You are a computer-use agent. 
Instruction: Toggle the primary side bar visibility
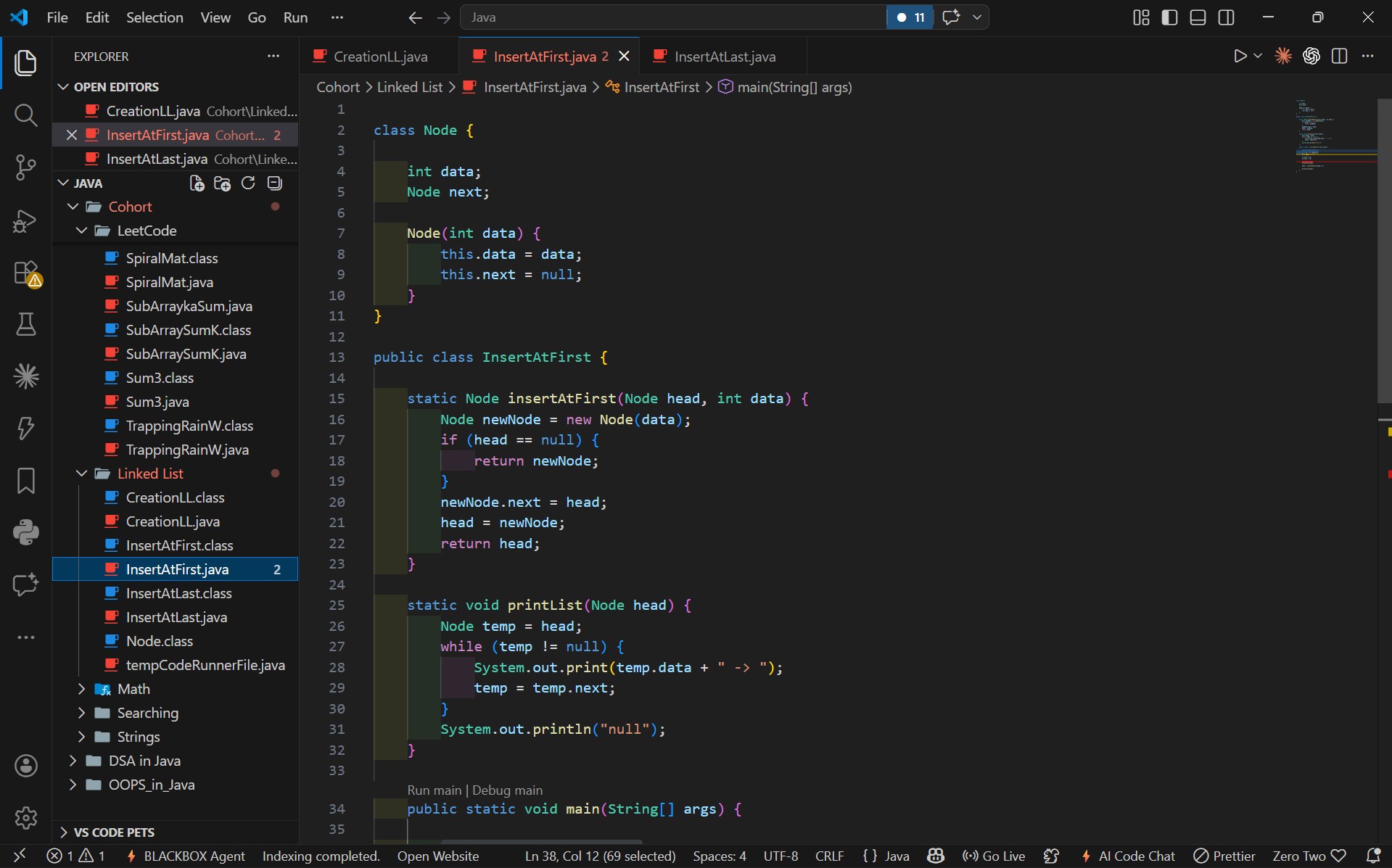coord(1169,17)
